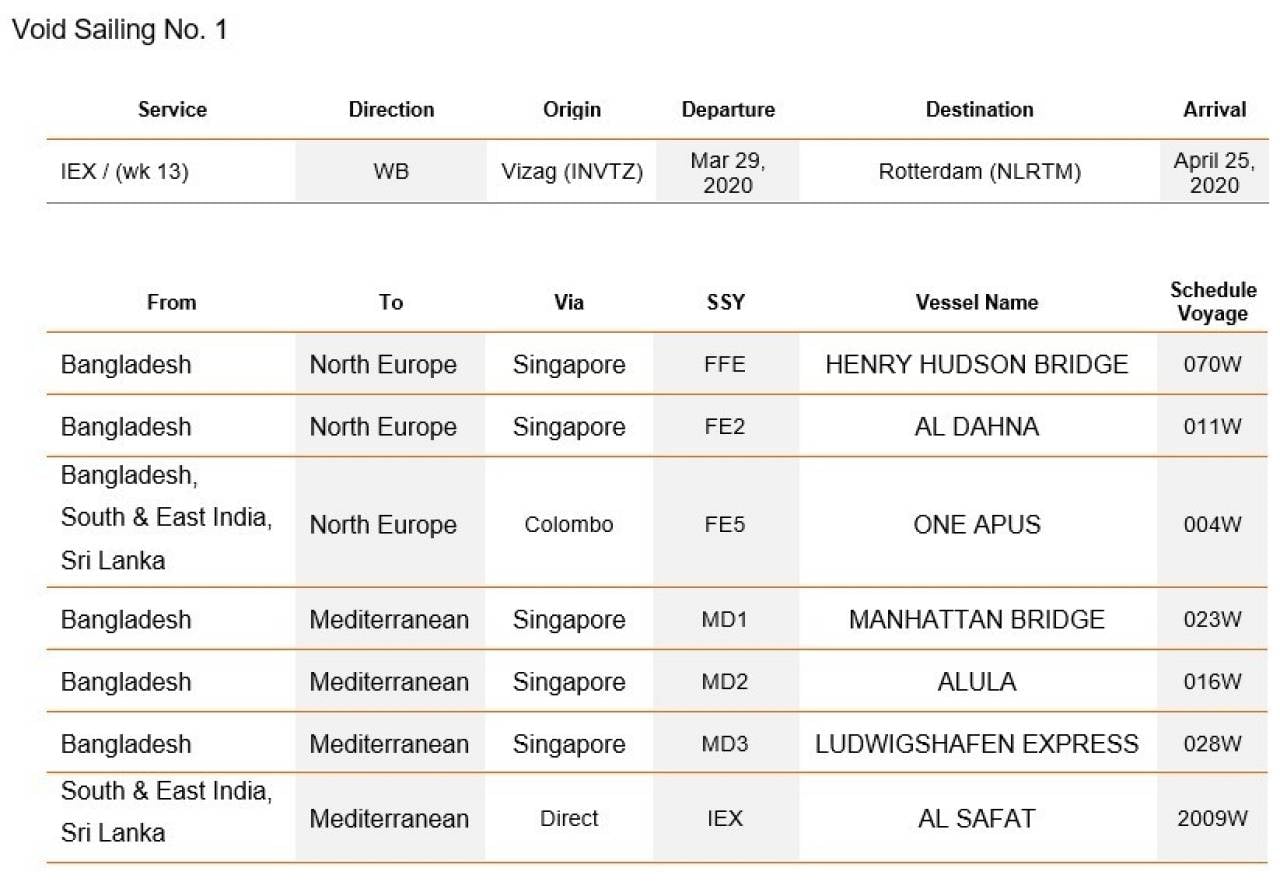This screenshot has height=882, width=1280.
Task: Select the MD3 SSY code
Action: click(725, 744)
